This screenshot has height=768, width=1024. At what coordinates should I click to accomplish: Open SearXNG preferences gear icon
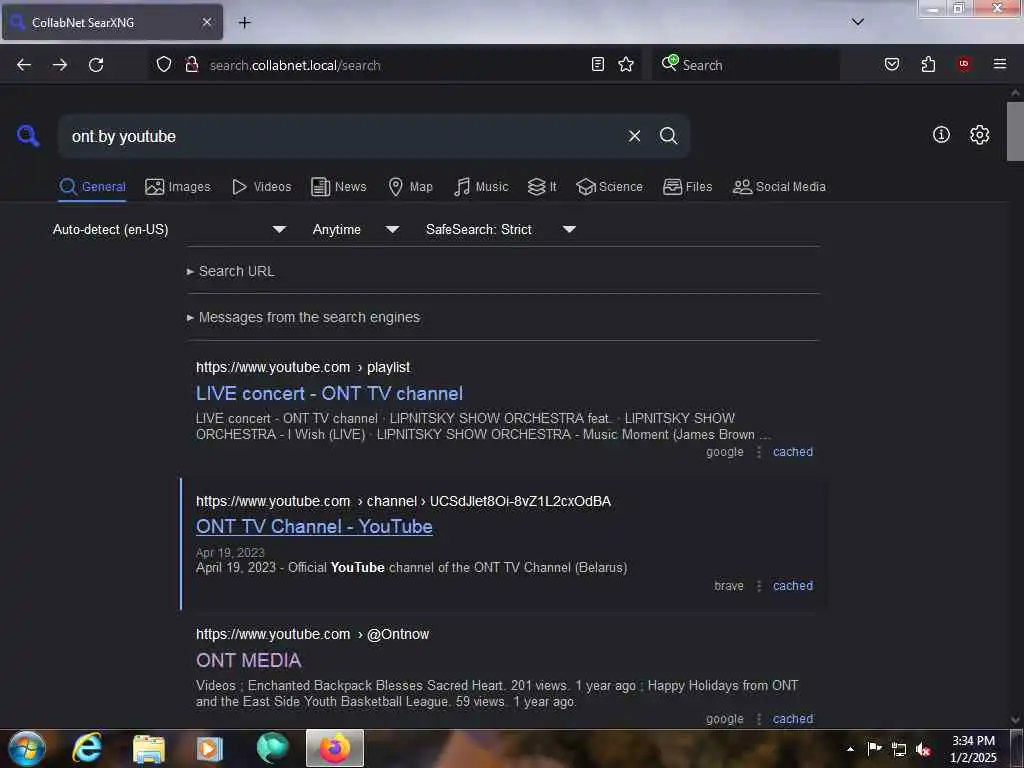coord(979,135)
